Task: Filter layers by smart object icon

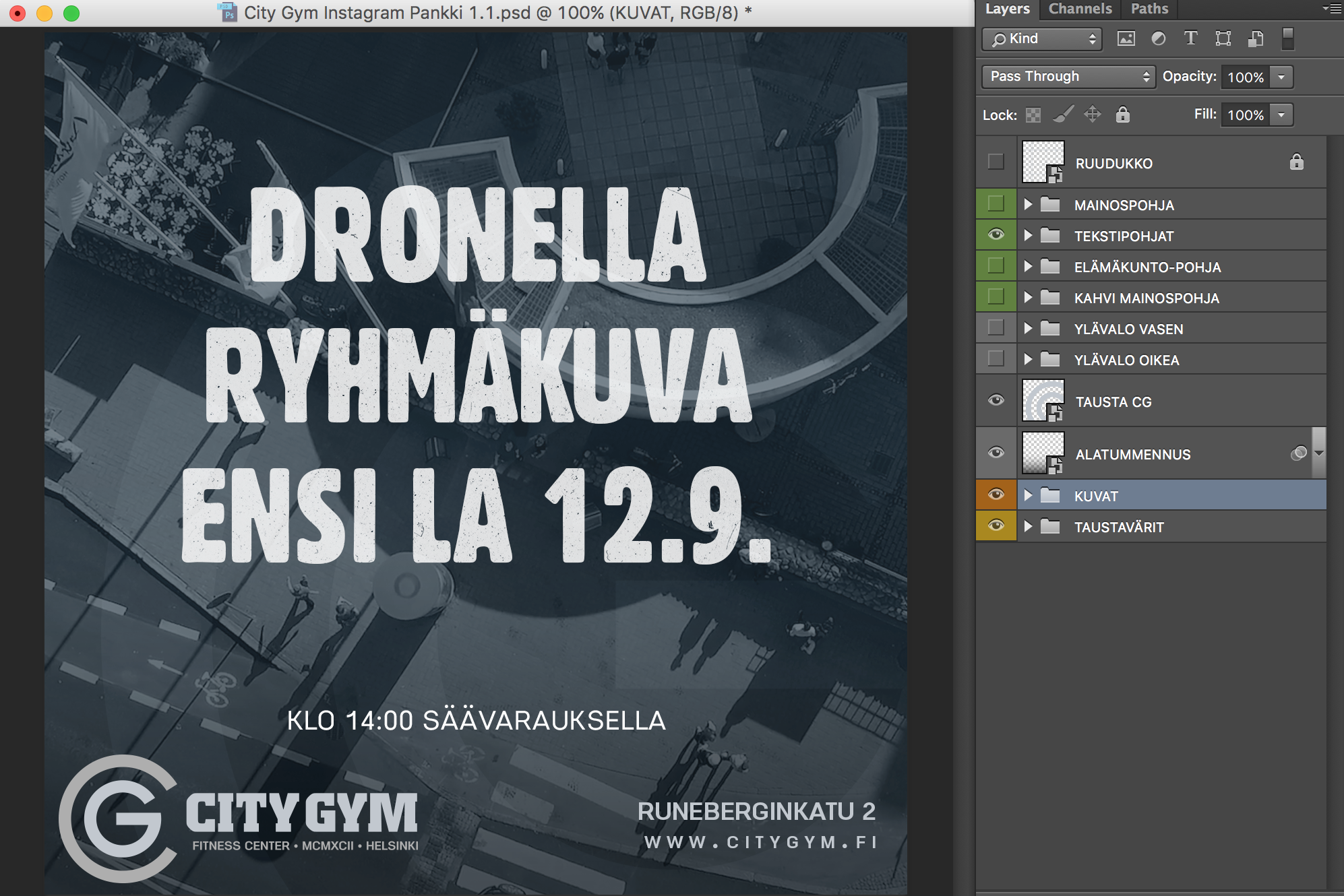Action: tap(1256, 38)
